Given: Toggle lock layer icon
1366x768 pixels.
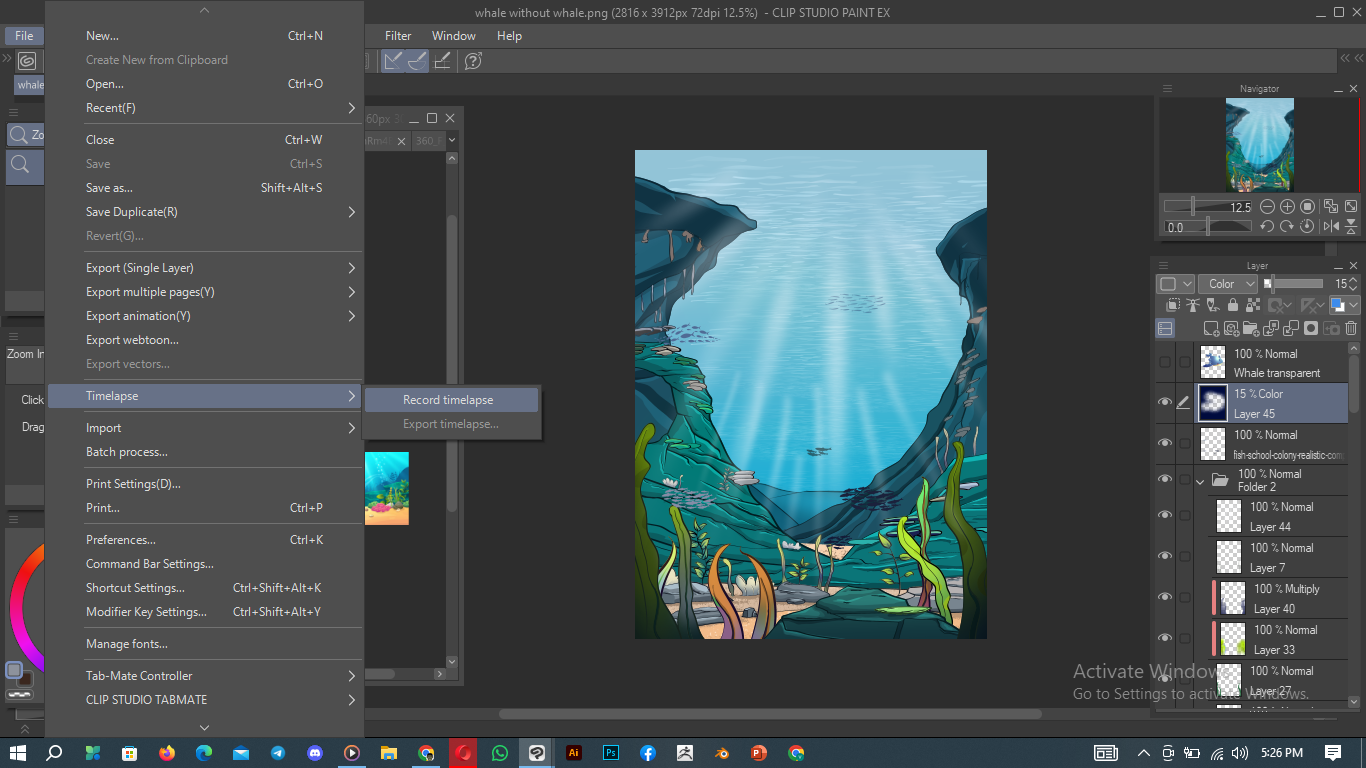Looking at the screenshot, I should pos(1232,306).
